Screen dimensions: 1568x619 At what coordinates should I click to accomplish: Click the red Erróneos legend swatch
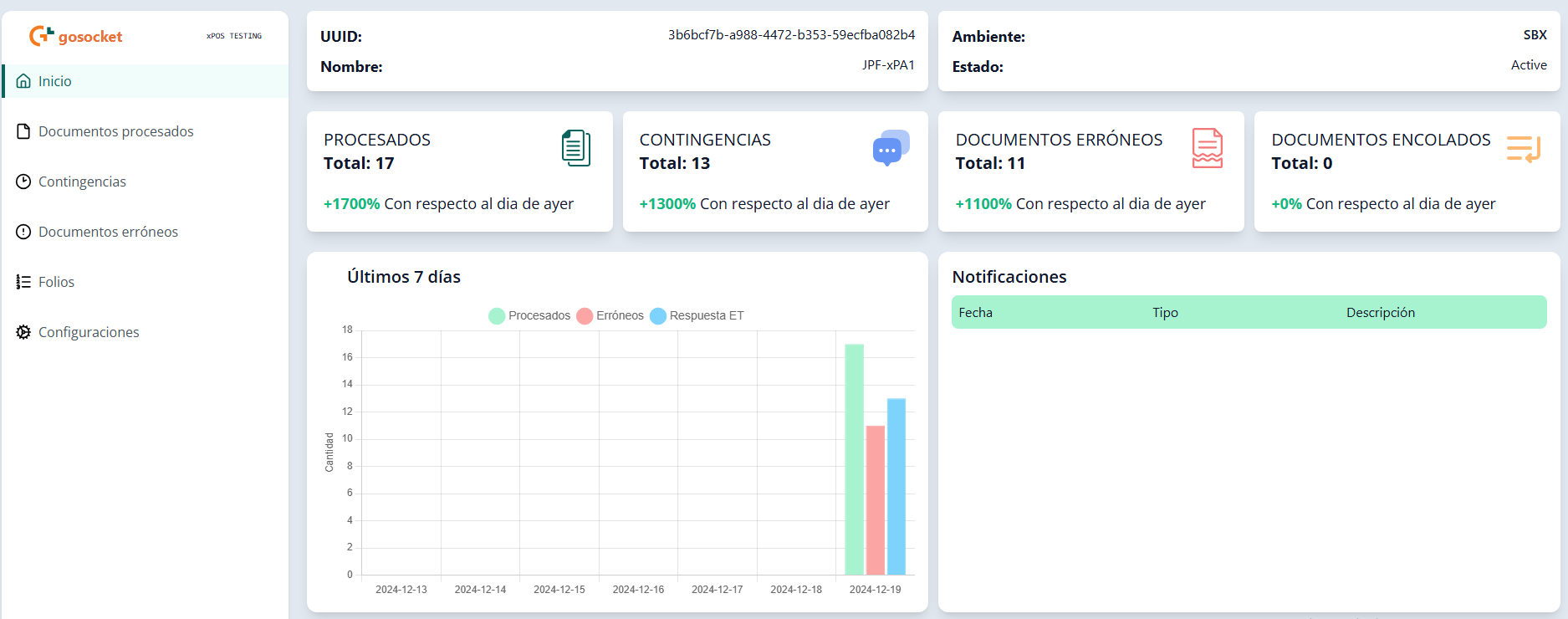pos(585,315)
